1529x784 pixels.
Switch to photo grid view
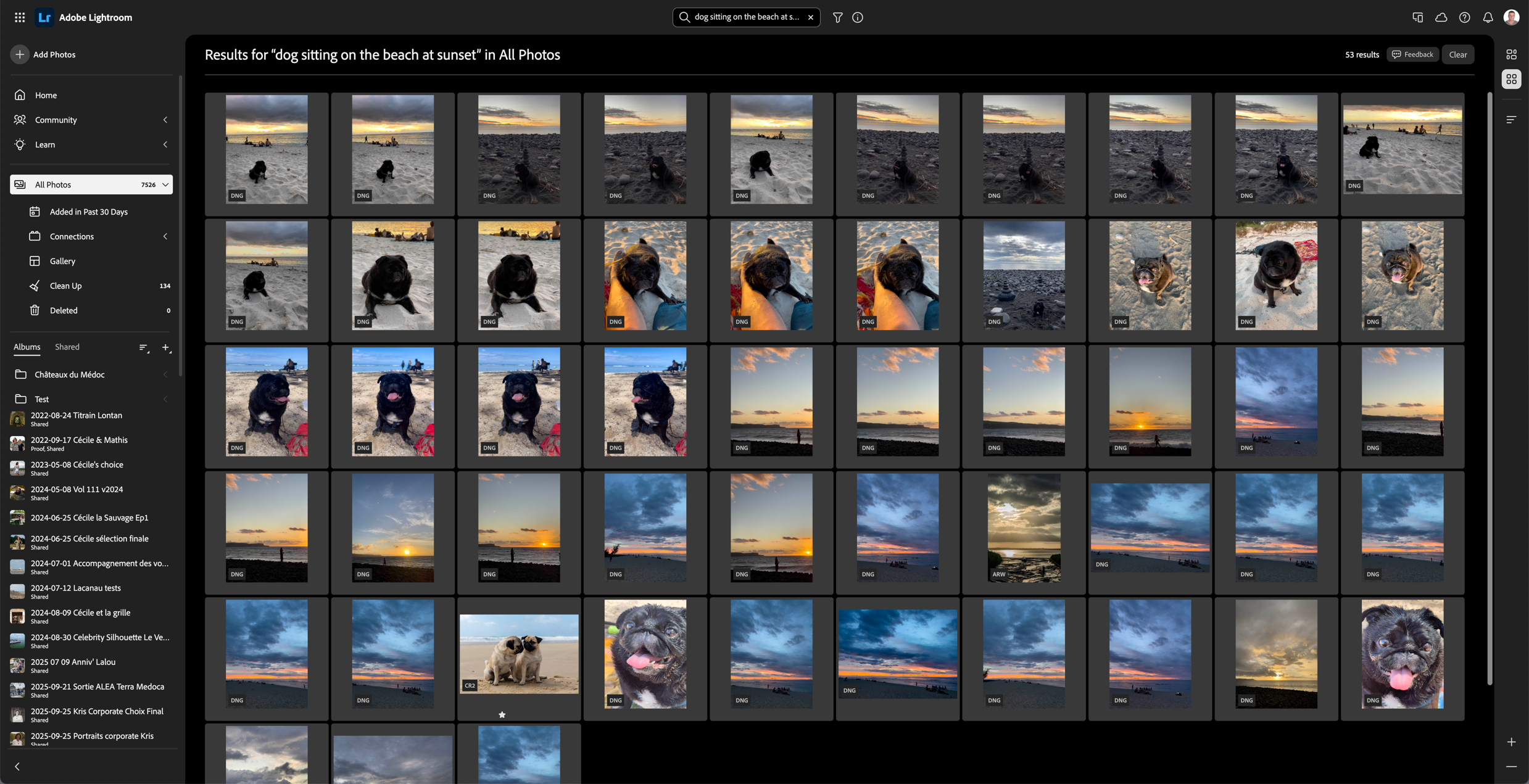click(1511, 54)
